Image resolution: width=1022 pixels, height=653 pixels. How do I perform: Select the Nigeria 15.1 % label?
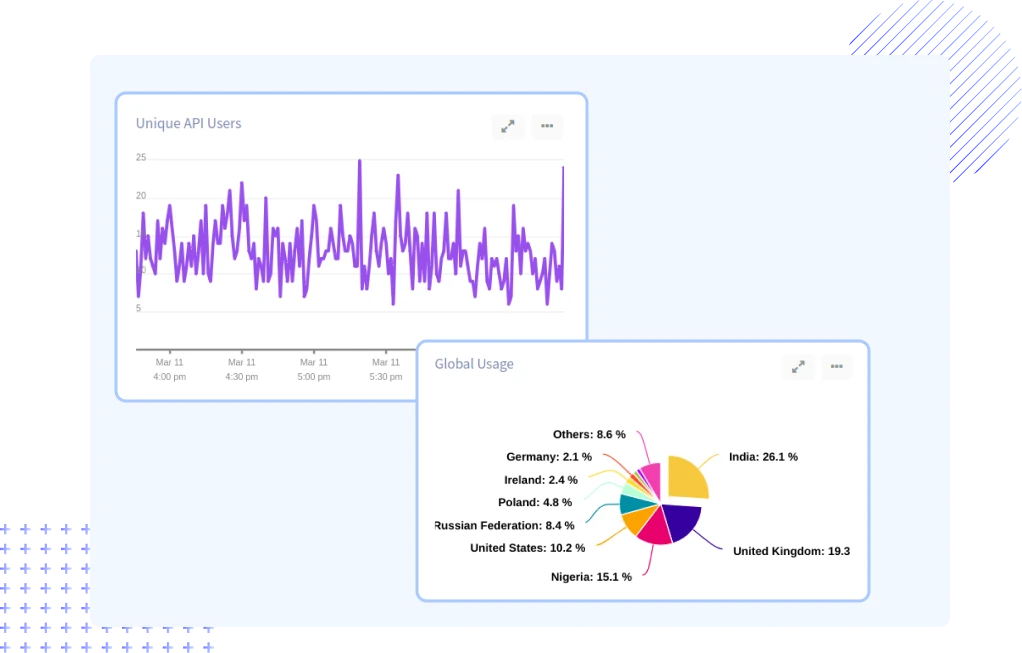[591, 577]
